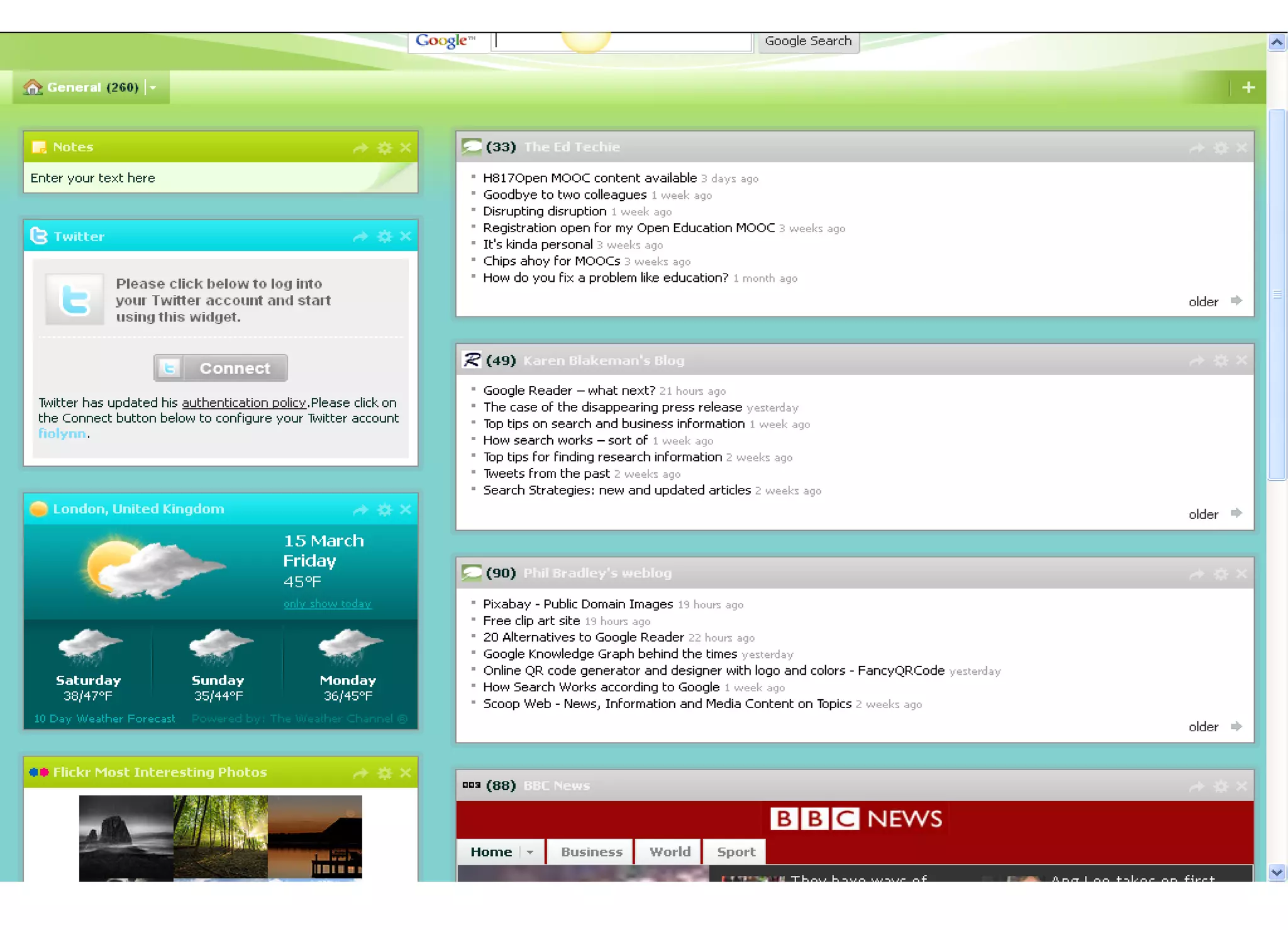
Task: Expand the General tab dropdown arrow
Action: pos(153,88)
